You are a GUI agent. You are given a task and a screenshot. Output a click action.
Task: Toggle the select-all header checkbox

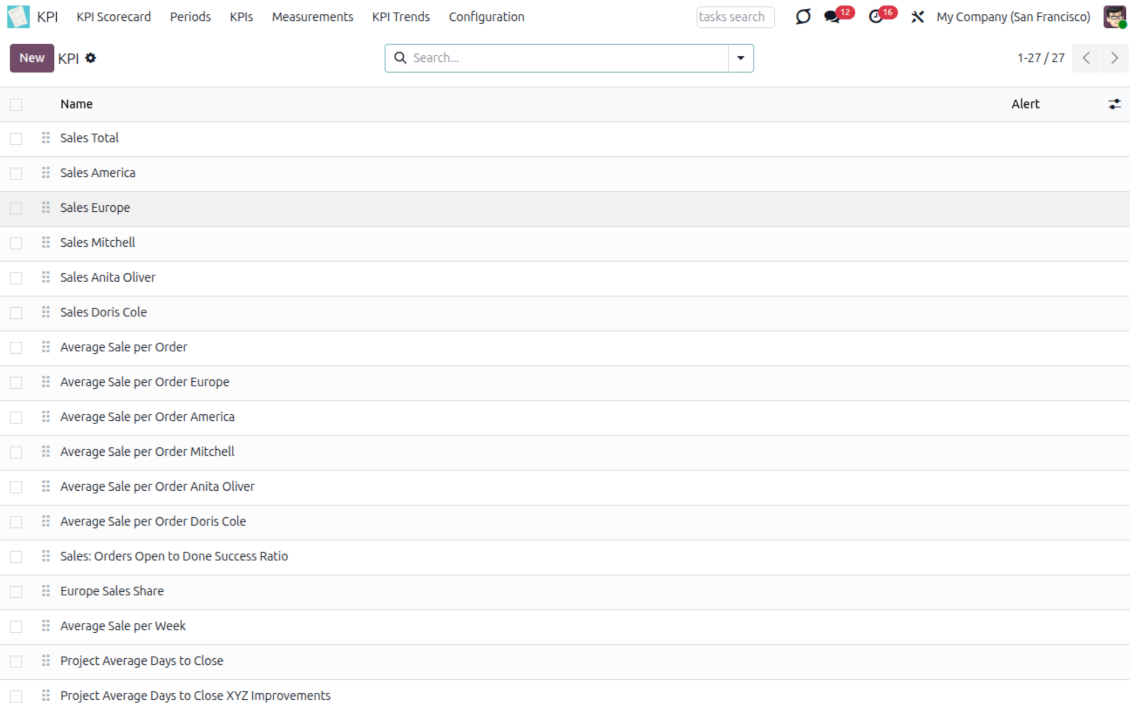16,104
